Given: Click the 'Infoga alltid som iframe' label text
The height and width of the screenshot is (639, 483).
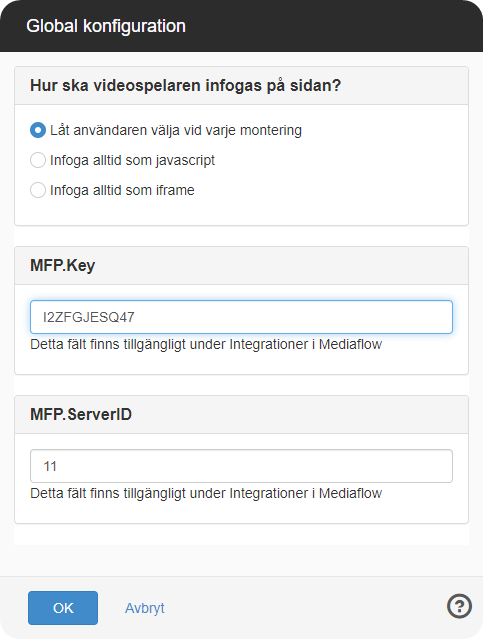Looking at the screenshot, I should pos(122,190).
